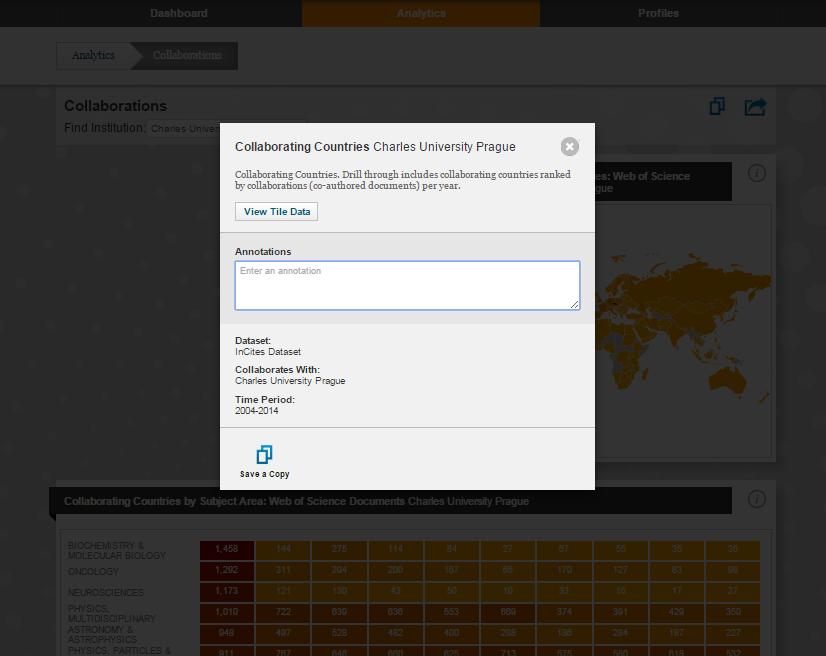Screen dimensions: 826x656
Task: Select the 1,010 heat map cell
Action: coord(227,612)
